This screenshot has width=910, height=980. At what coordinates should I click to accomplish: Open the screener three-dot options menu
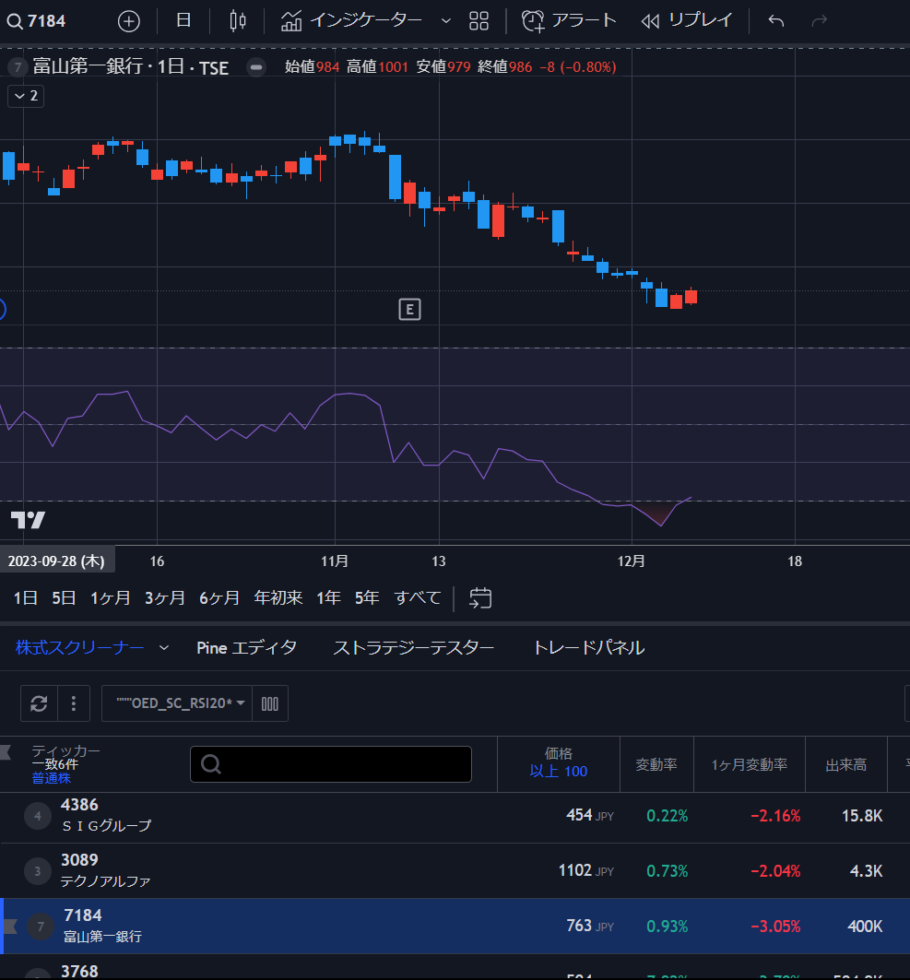pos(74,704)
